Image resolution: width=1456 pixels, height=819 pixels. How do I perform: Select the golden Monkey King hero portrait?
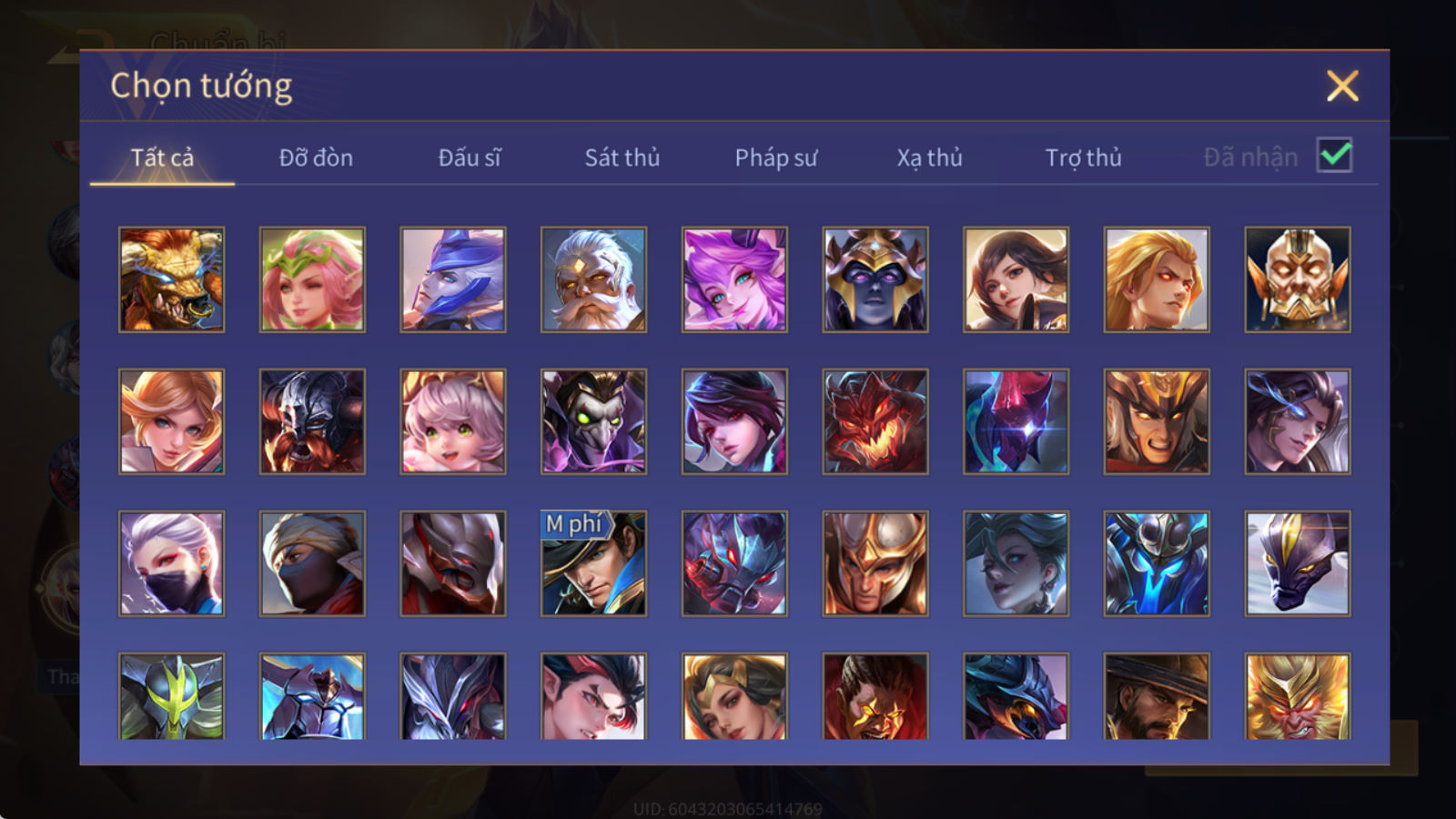tap(1298, 696)
